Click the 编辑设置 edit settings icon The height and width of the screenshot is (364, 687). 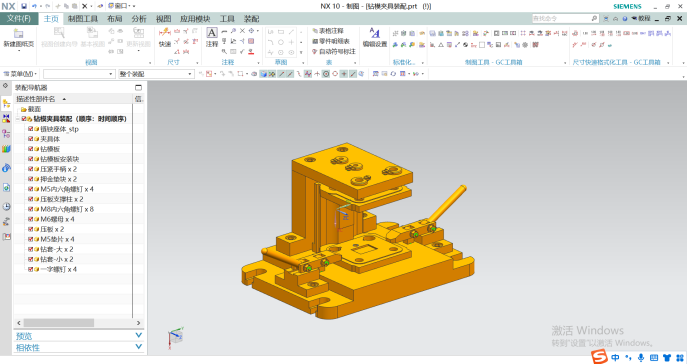pyautogui.click(x=375, y=33)
